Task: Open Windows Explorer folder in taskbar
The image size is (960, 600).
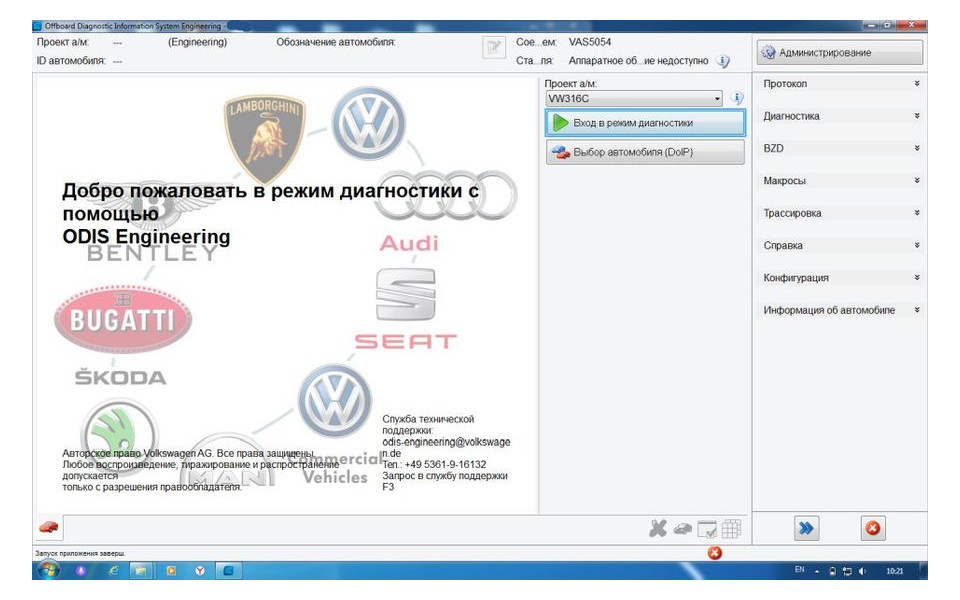Action: pos(141,571)
